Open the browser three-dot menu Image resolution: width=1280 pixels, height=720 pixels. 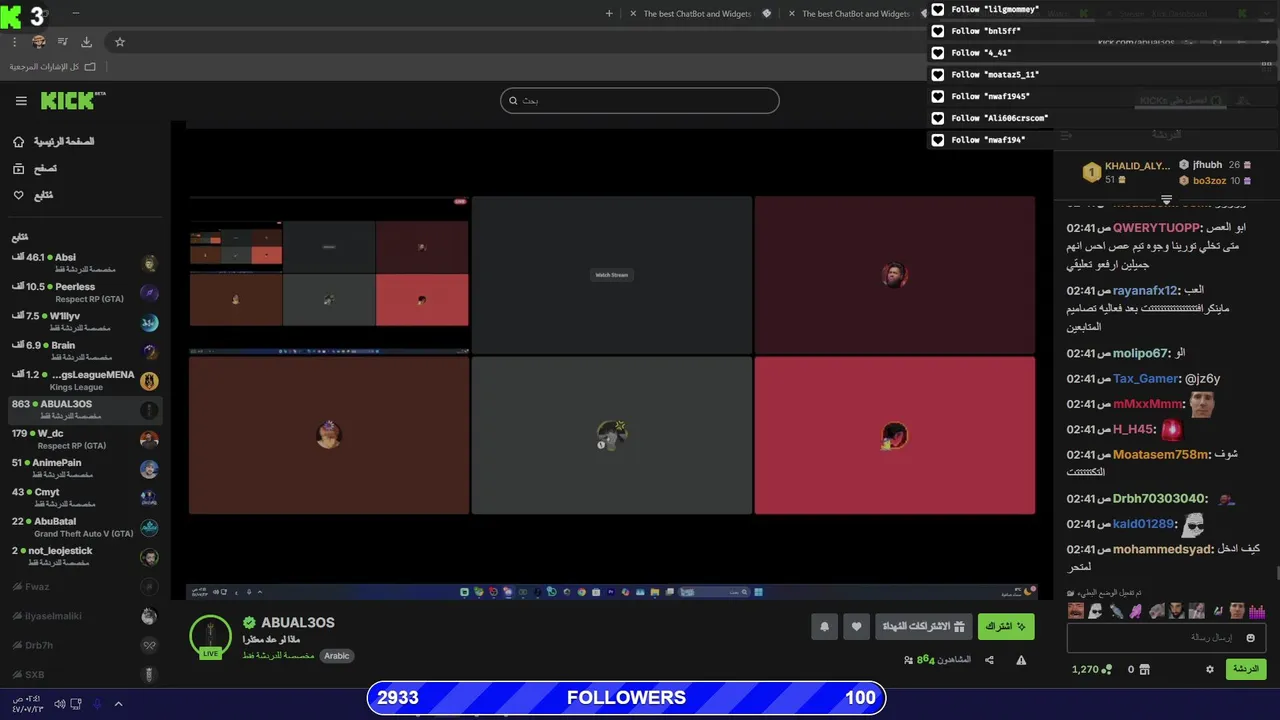(14, 42)
